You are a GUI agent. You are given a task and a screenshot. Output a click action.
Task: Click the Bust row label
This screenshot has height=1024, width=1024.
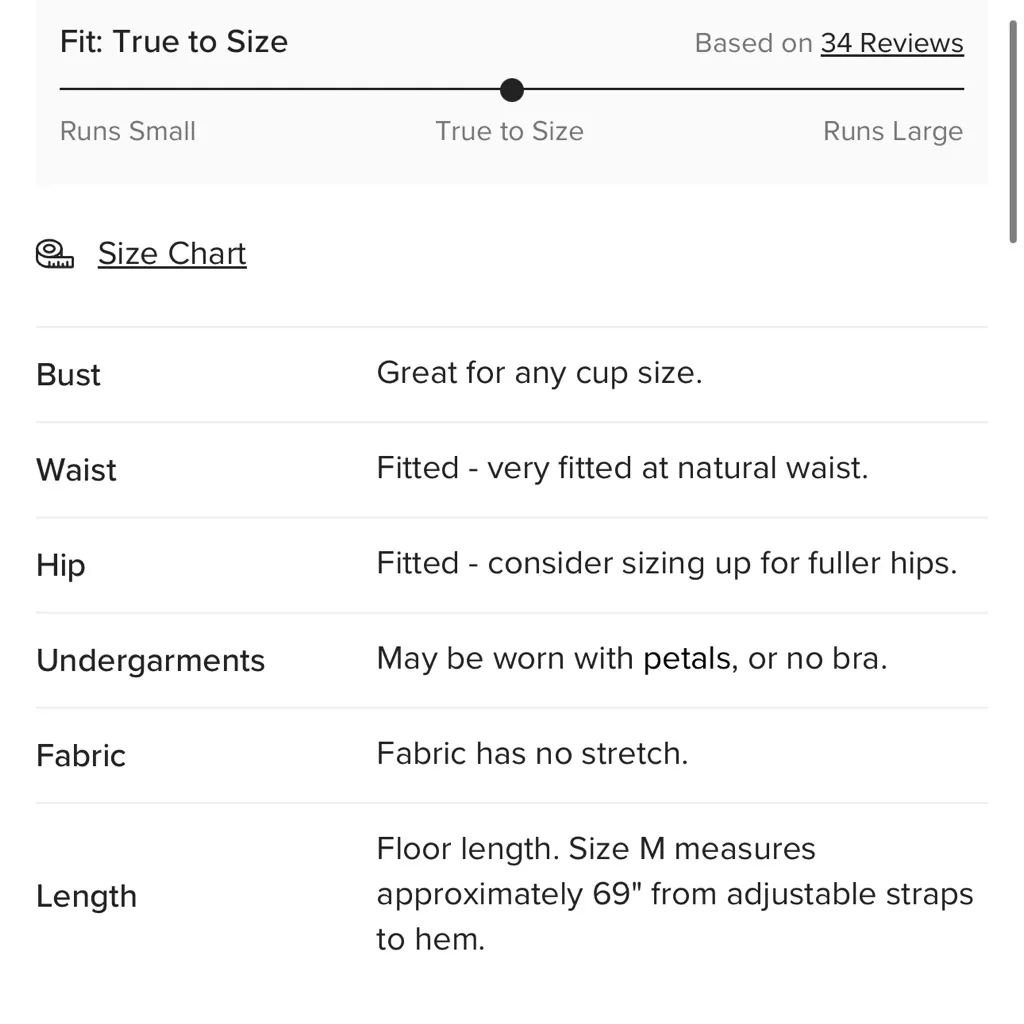69,375
